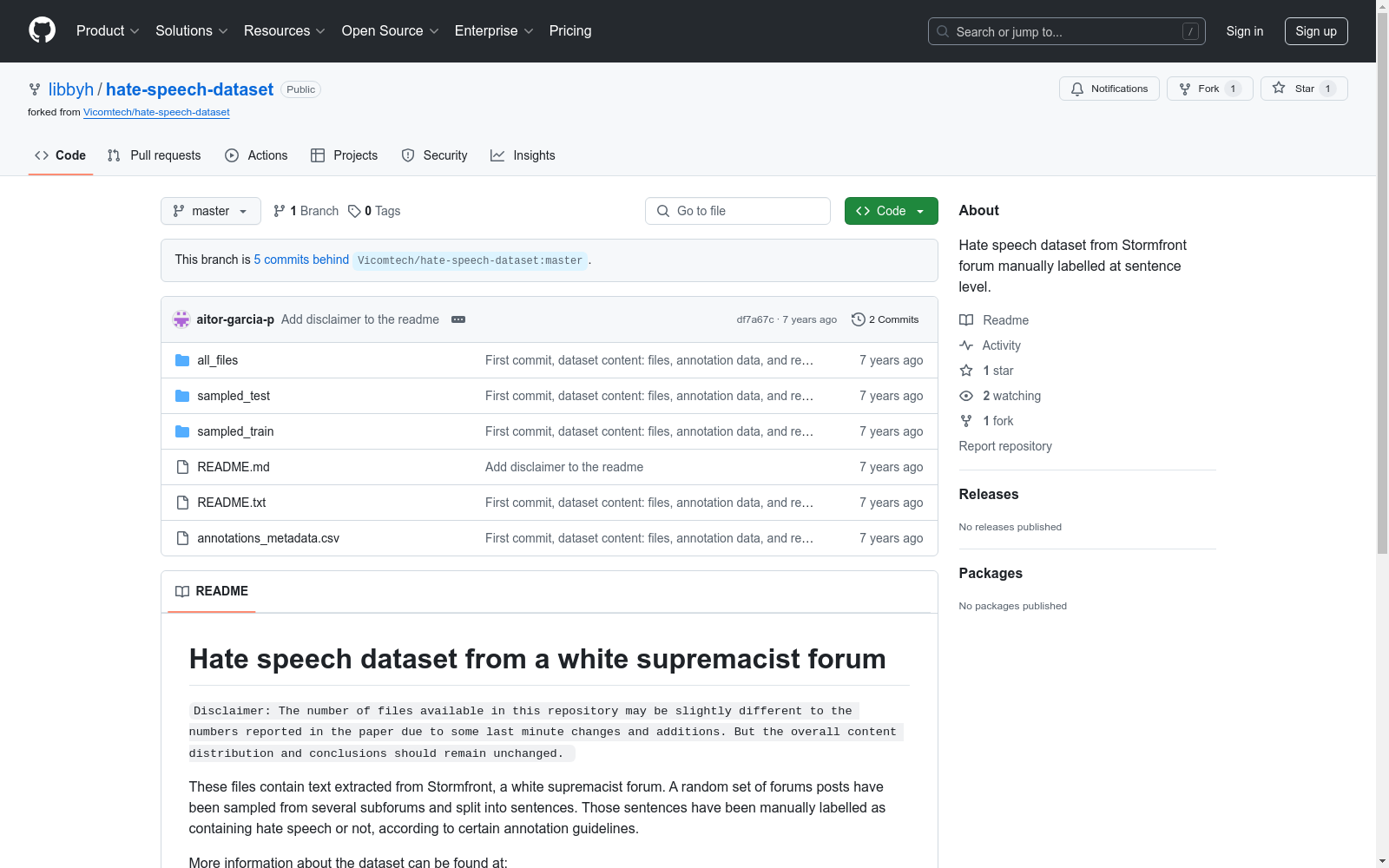Screen dimensions: 1389x868
Task: View the 2 Commits history
Action: pos(885,319)
